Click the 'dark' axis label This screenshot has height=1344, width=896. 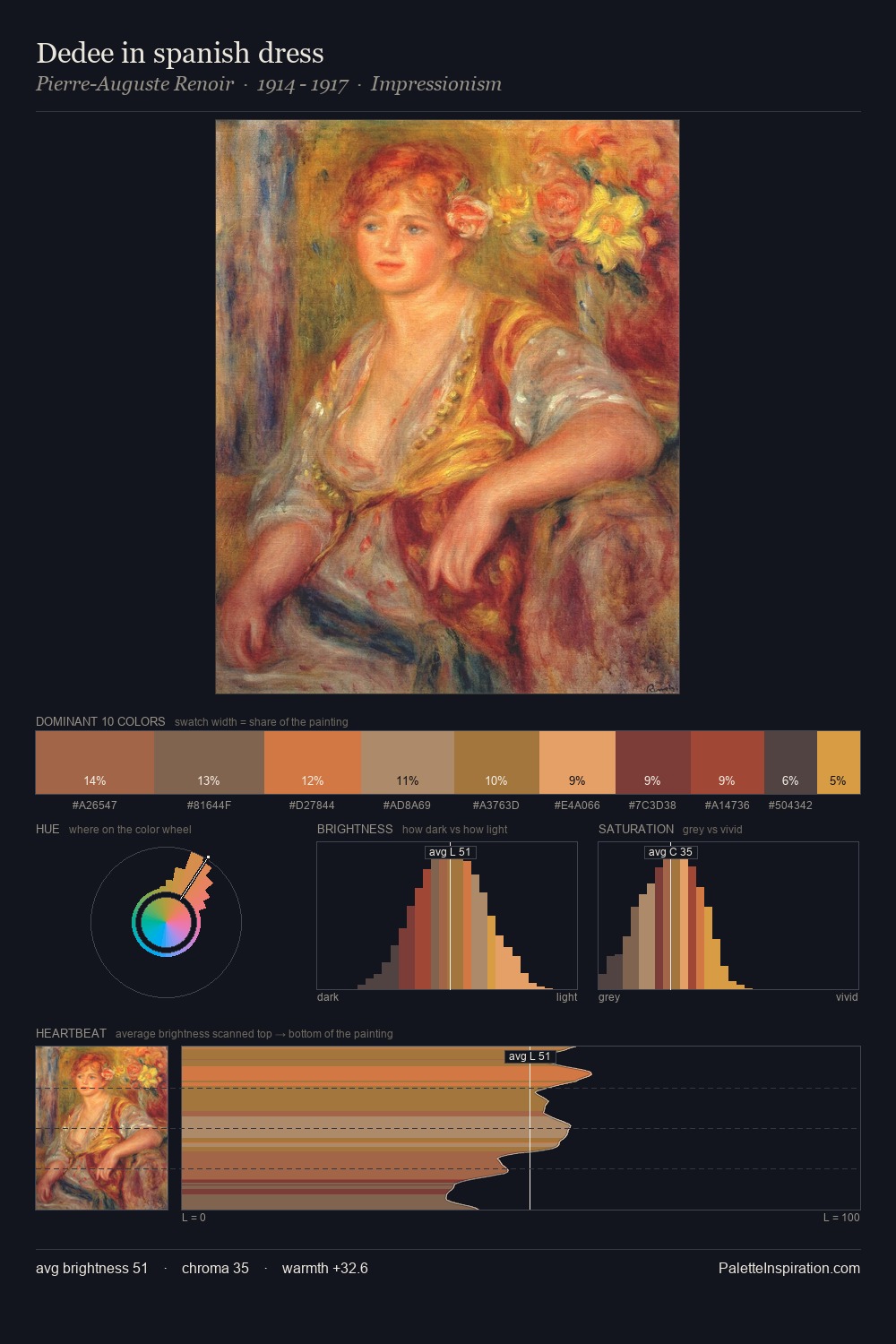328,997
